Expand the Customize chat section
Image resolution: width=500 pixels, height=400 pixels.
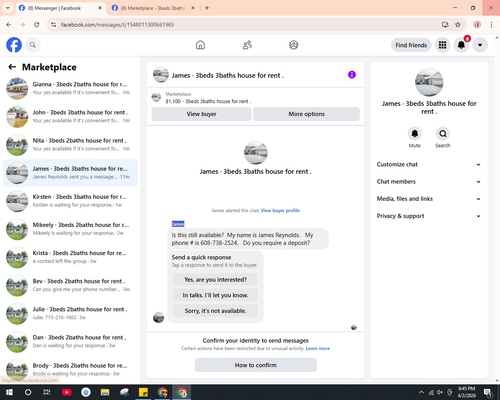[x=429, y=164]
